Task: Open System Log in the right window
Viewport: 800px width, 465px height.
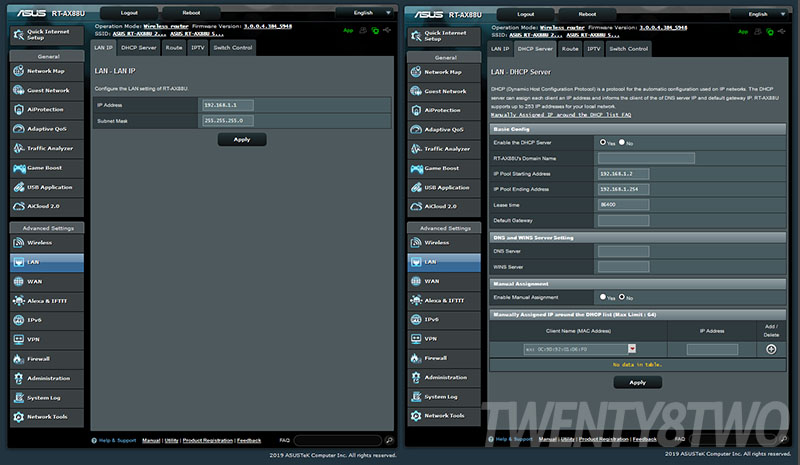Action: [444, 397]
